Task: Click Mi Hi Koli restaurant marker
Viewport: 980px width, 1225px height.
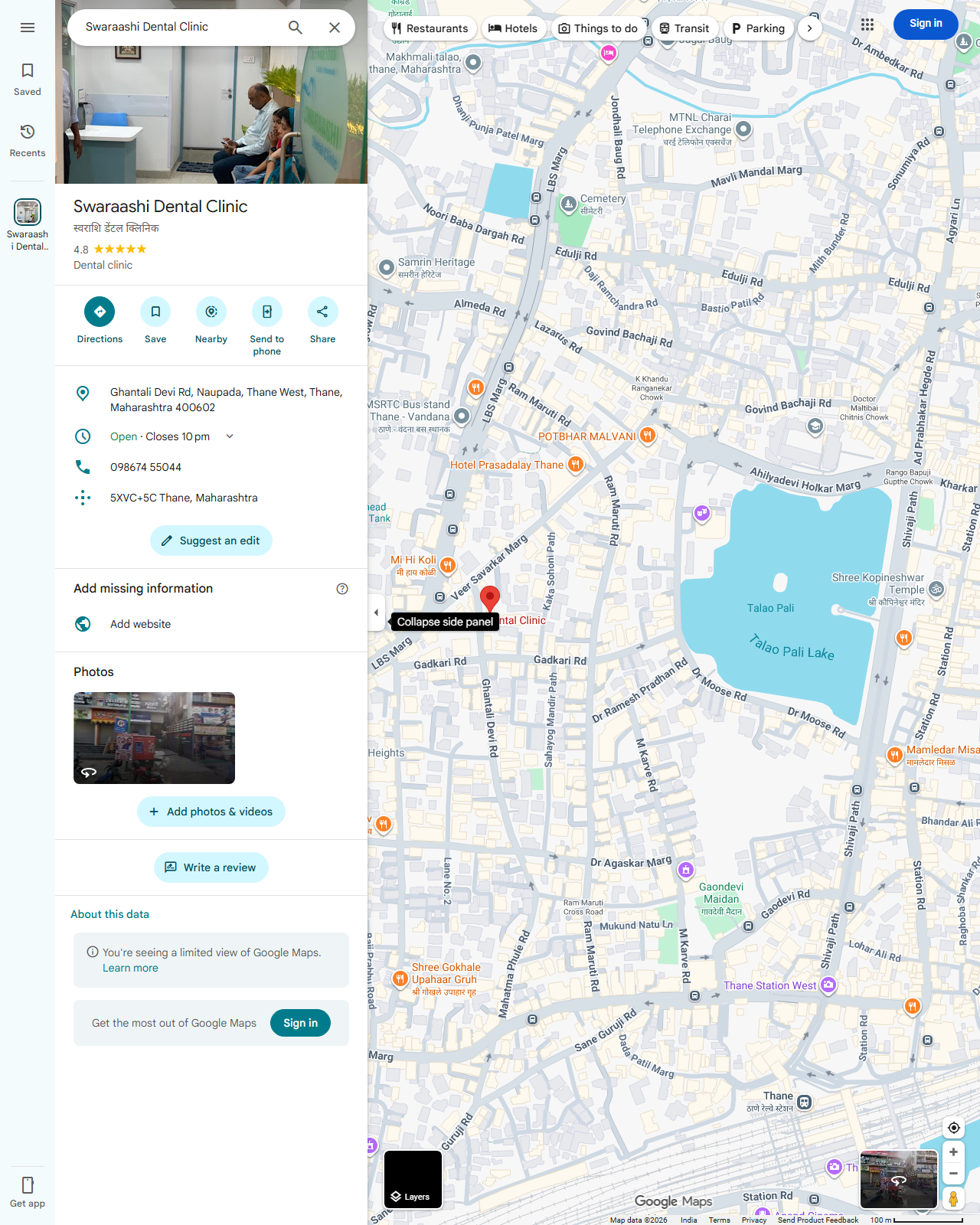Action: point(448,565)
